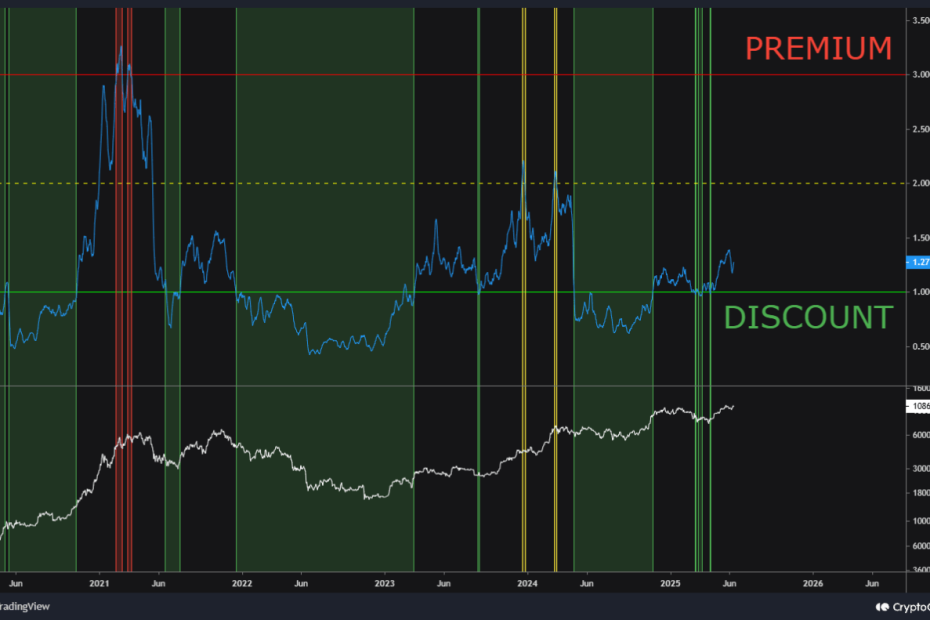Click the TradingView logo at bottom left
The width and height of the screenshot is (930, 620).
pyautogui.click(x=25, y=606)
